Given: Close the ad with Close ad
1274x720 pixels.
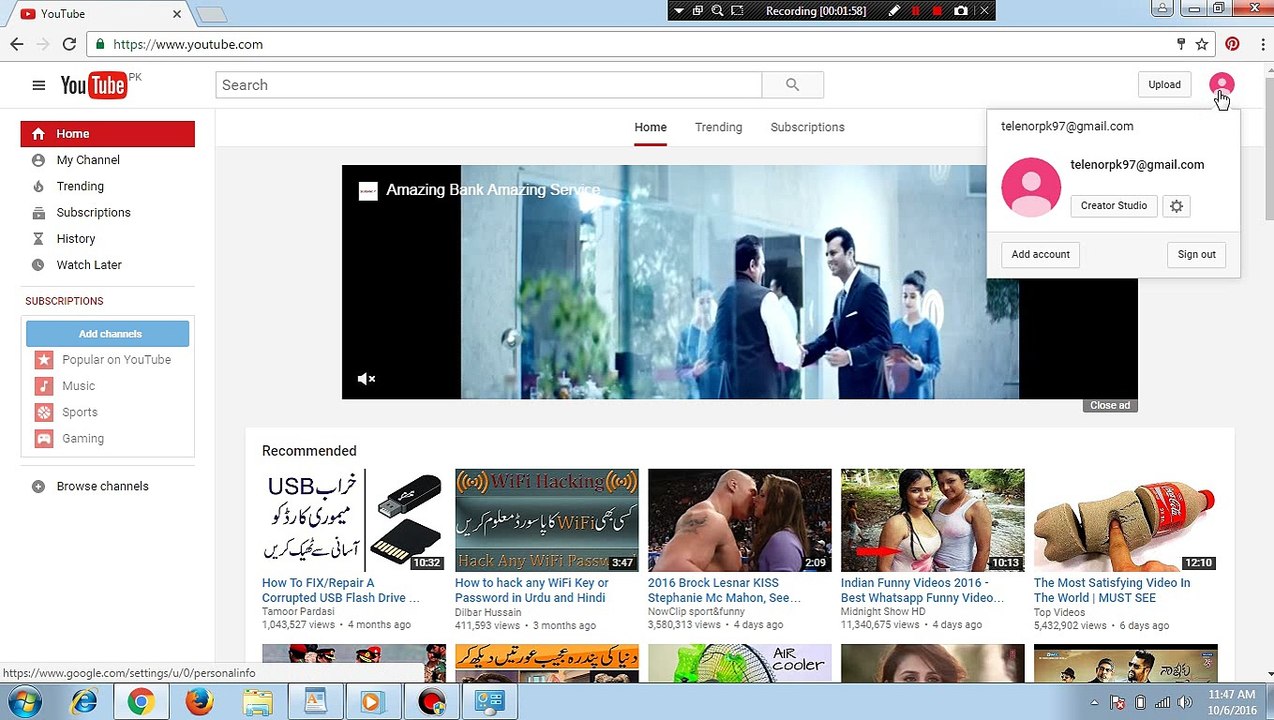Looking at the screenshot, I should coord(1110,405).
